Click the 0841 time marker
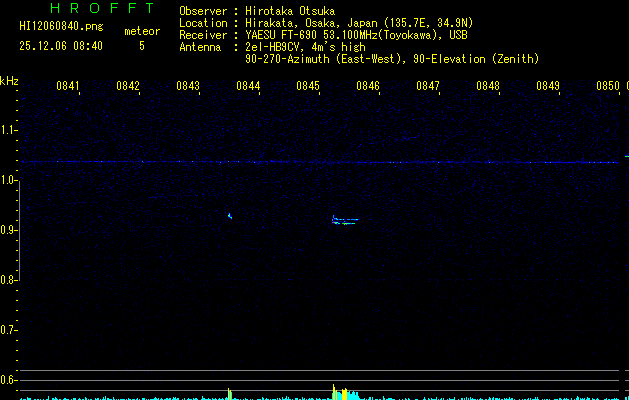 click(x=68, y=87)
